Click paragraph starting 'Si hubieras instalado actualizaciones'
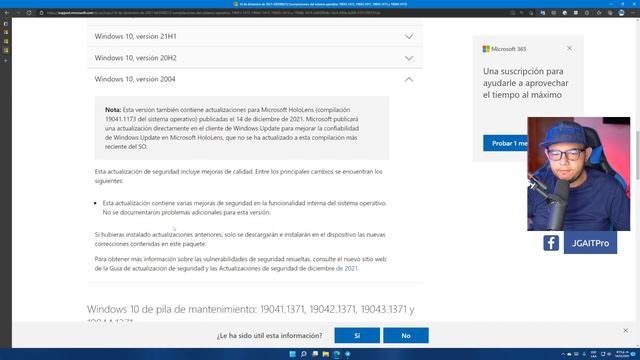The height and width of the screenshot is (360, 640). pos(240,239)
